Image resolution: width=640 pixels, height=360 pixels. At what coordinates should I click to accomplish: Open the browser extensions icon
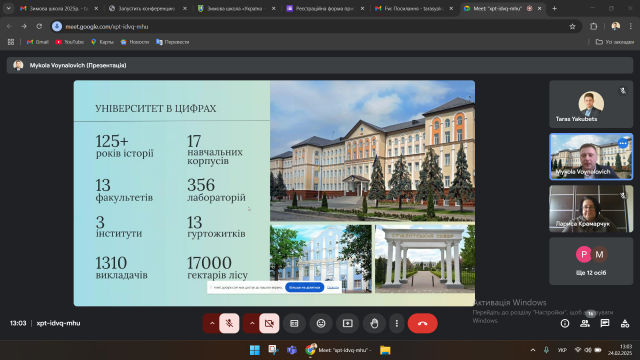[593, 26]
